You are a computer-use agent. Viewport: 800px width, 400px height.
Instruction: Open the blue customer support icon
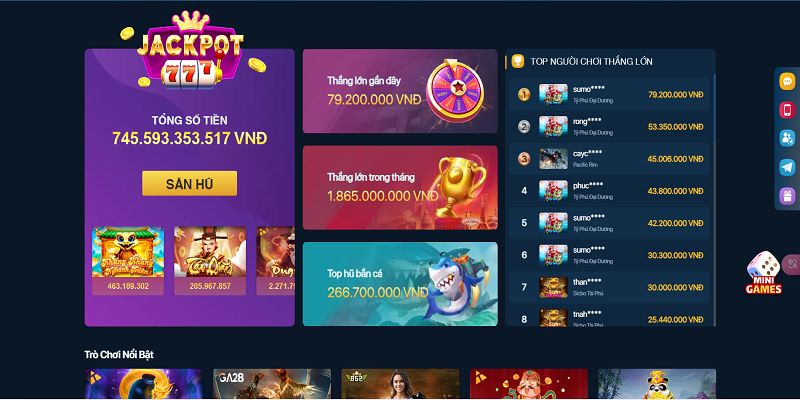[x=787, y=139]
